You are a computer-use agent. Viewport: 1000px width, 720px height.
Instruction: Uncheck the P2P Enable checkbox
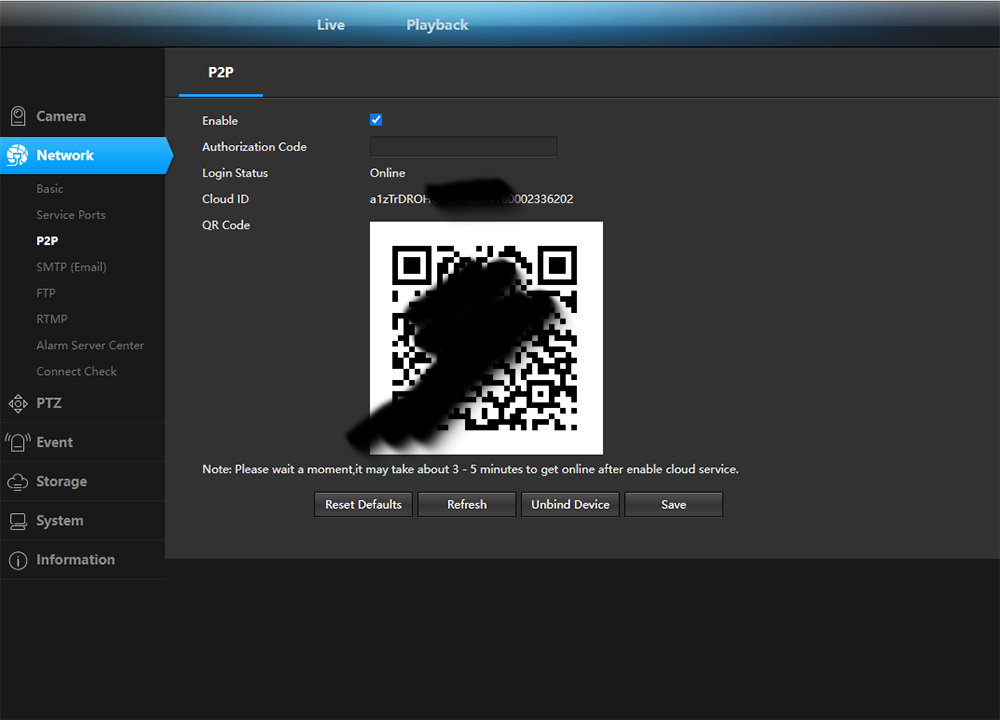376,120
